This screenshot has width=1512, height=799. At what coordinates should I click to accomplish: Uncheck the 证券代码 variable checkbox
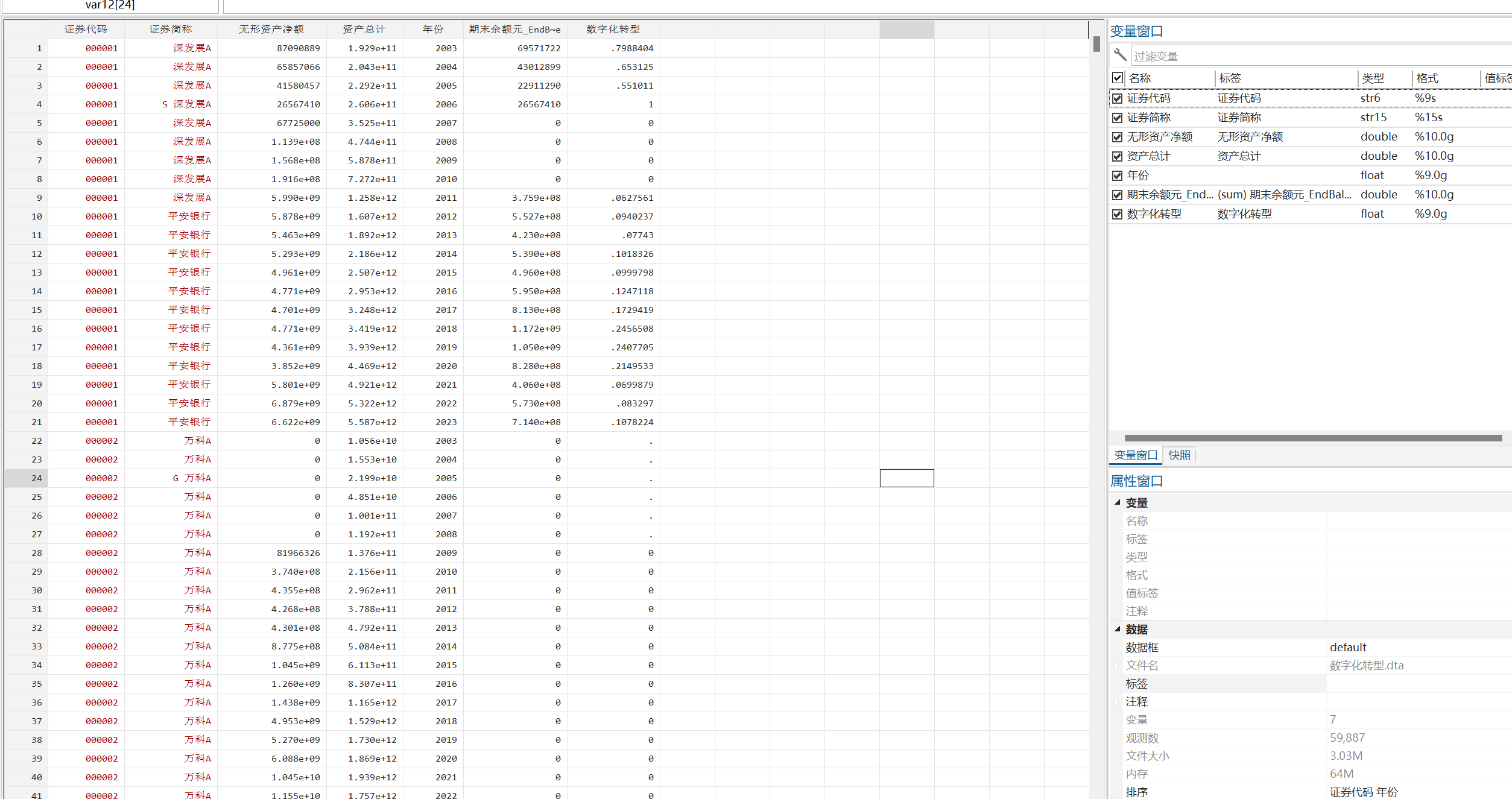[x=1118, y=98]
